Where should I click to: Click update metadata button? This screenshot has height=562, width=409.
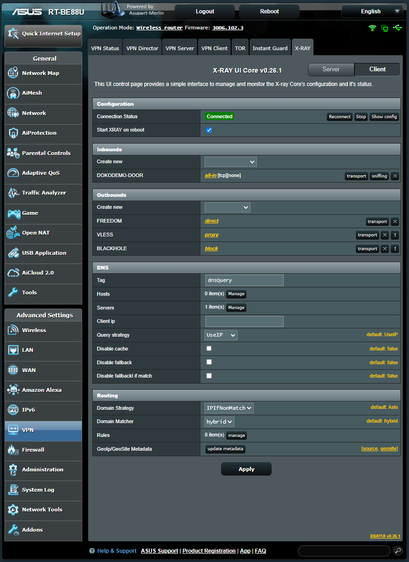(225, 449)
